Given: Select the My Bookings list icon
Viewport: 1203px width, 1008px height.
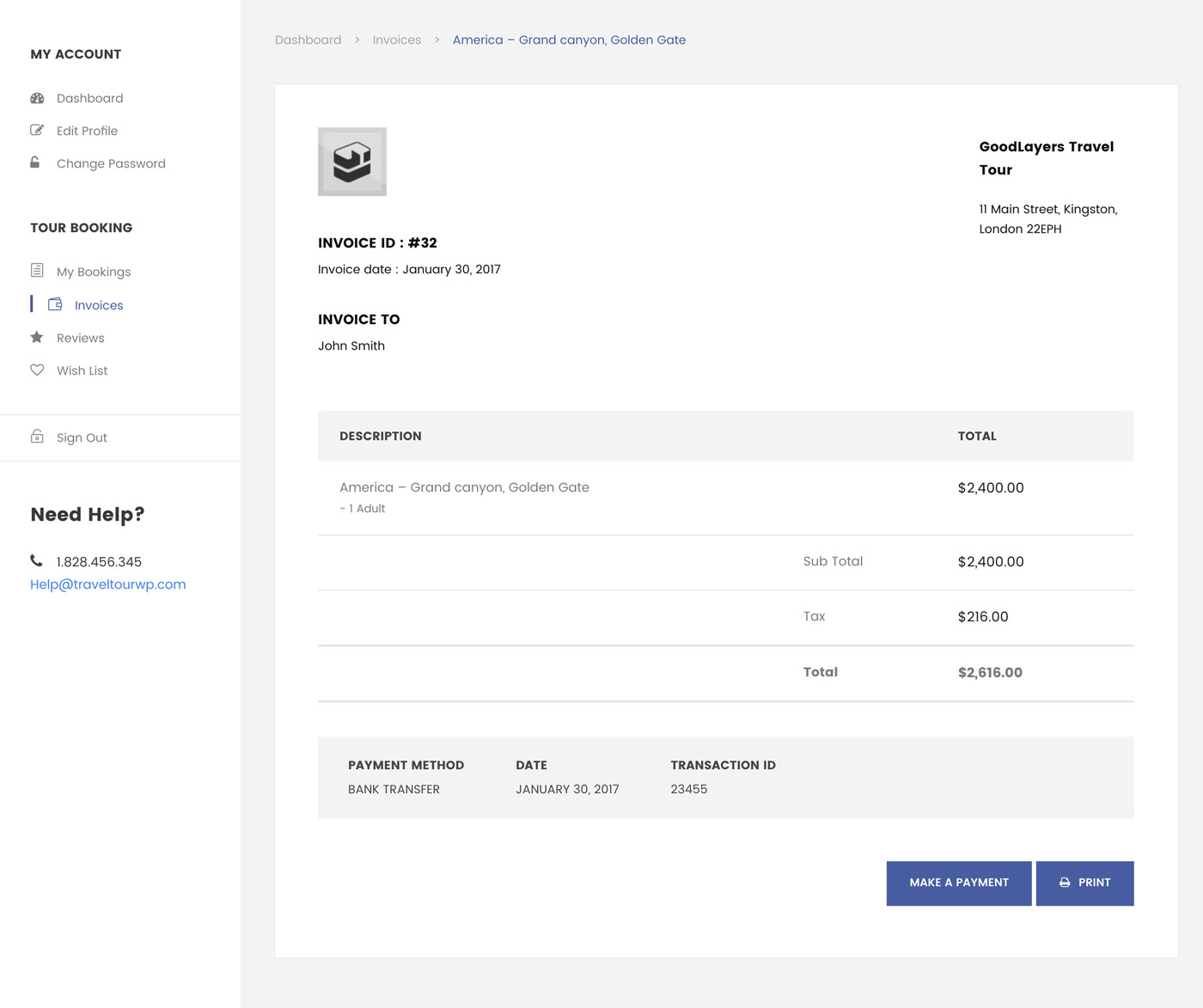Looking at the screenshot, I should (x=37, y=270).
